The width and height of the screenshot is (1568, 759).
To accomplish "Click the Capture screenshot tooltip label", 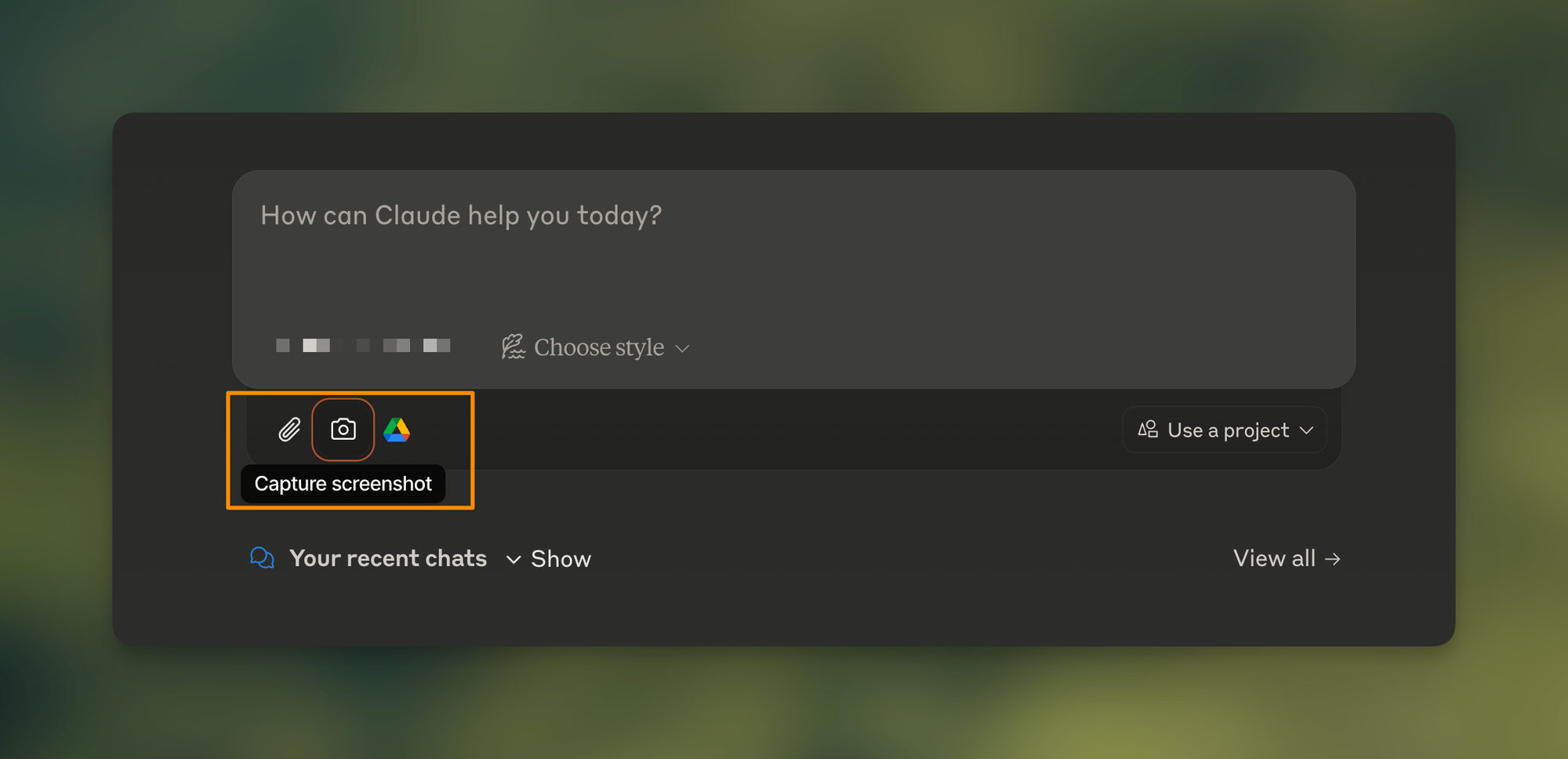I will pyautogui.click(x=343, y=484).
